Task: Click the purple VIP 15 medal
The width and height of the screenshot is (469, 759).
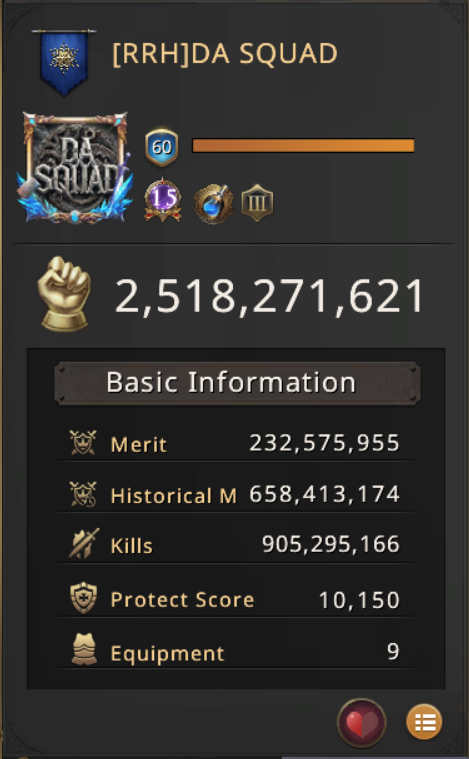Action: [163, 200]
